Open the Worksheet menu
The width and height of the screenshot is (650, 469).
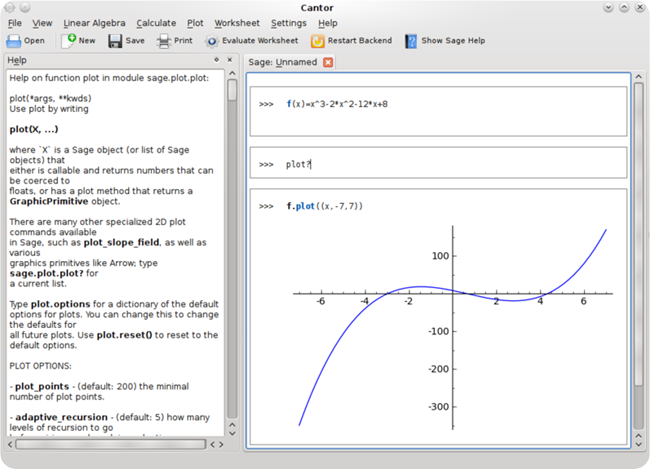[237, 22]
